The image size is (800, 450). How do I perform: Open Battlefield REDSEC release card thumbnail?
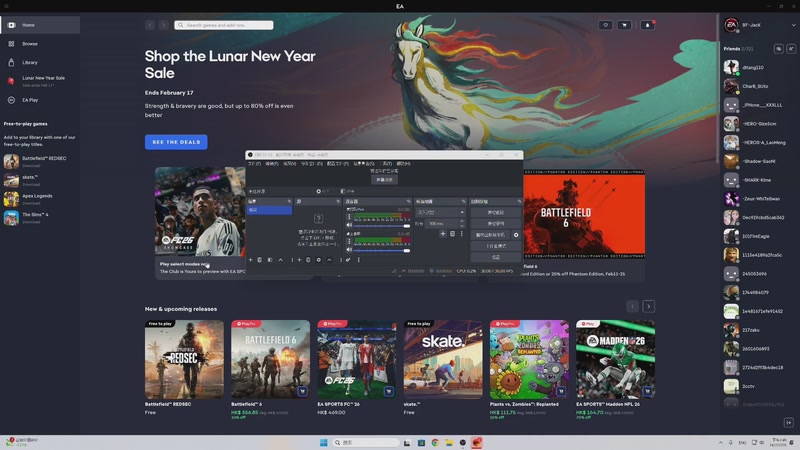coord(184,359)
